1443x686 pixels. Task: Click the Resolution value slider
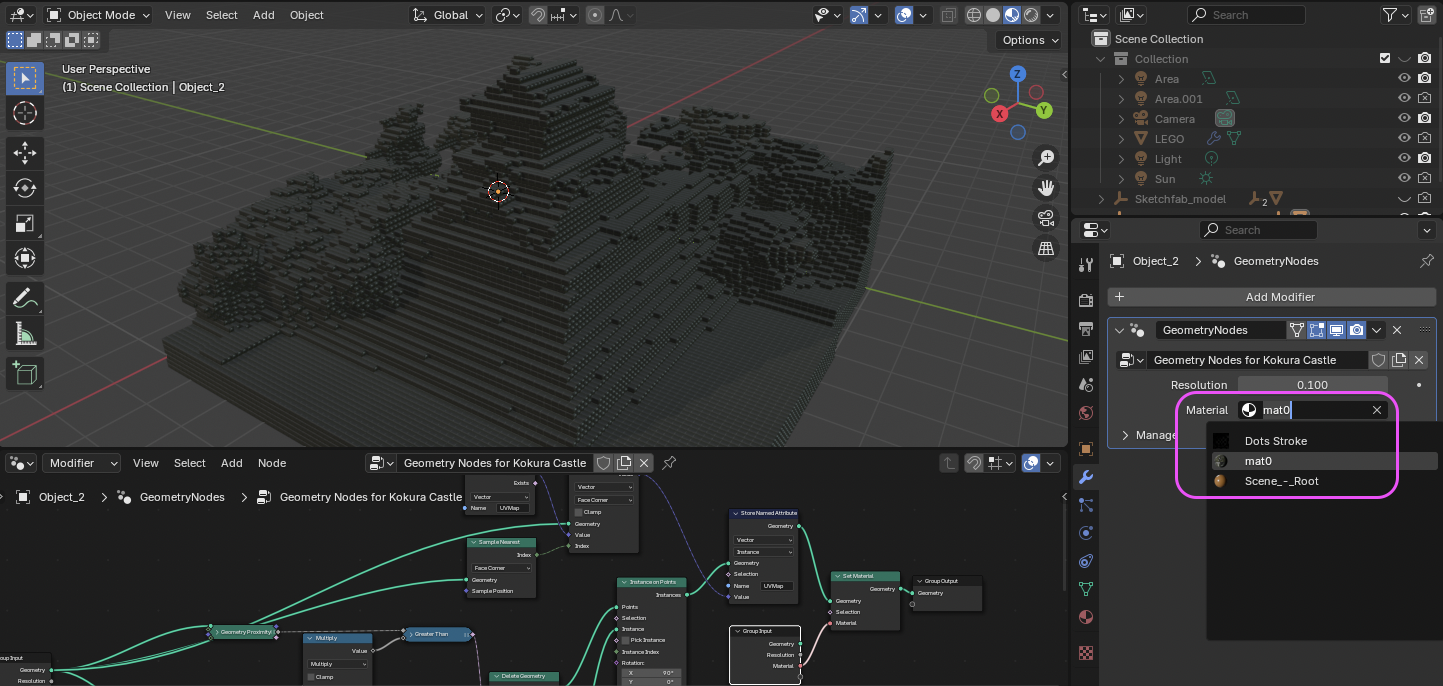1311,385
